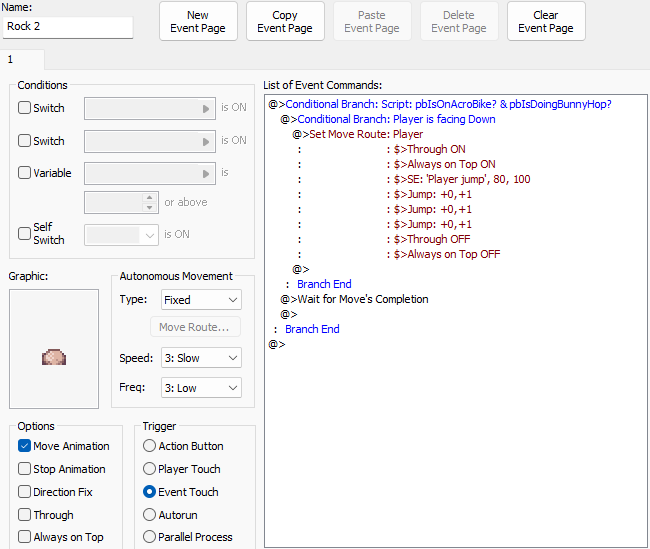The height and width of the screenshot is (549, 650).
Task: Select empty '@>' line under Always on Top OFF
Action: [x=301, y=269]
